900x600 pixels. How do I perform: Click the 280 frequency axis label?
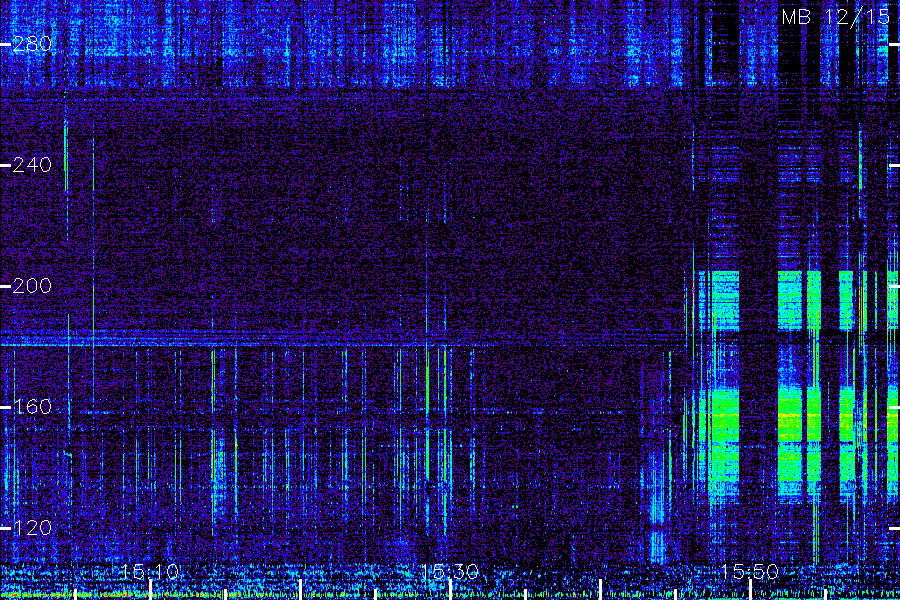click(x=32, y=44)
